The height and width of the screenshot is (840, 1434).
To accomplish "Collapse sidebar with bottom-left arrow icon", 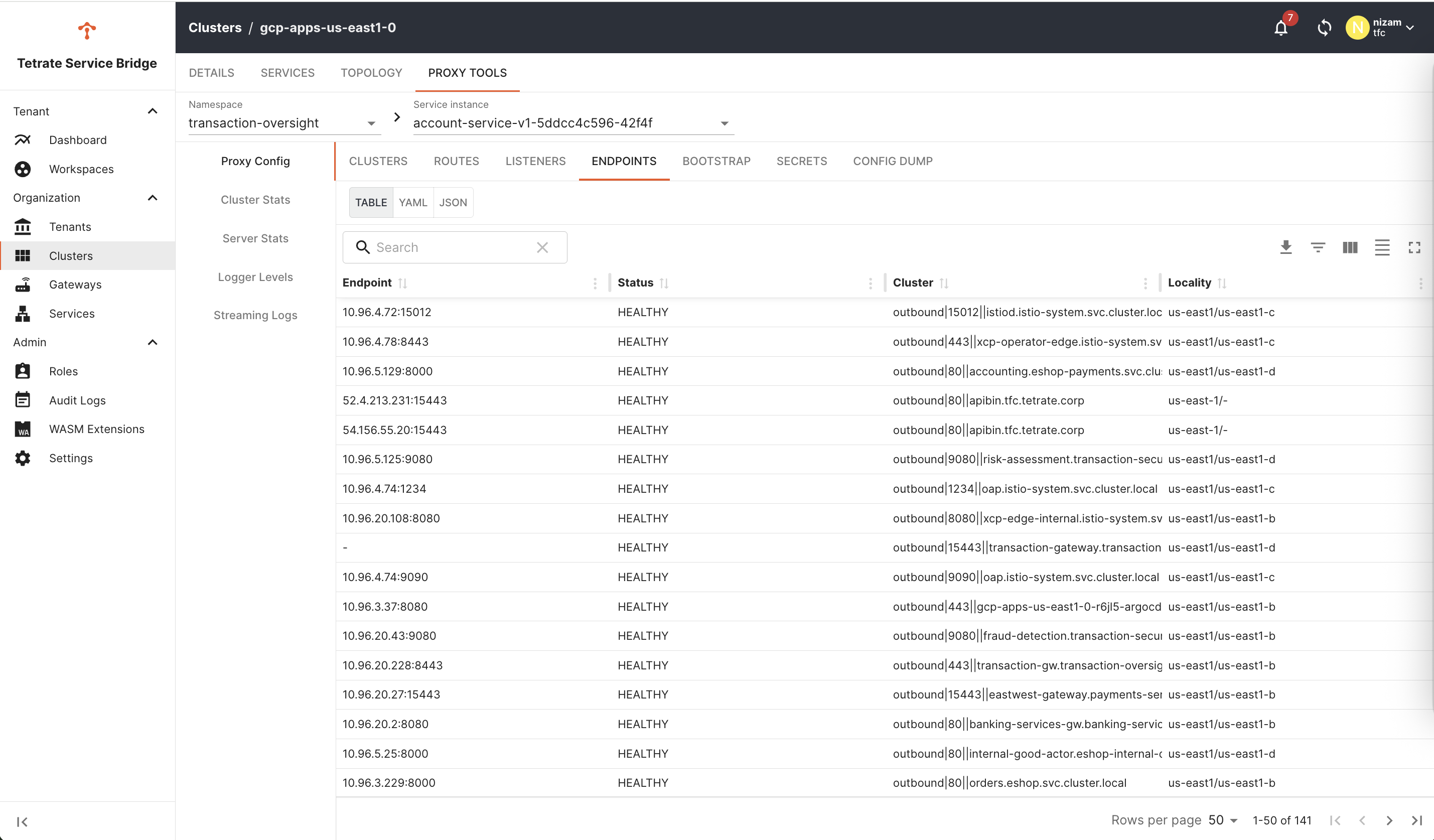I will click(22, 821).
